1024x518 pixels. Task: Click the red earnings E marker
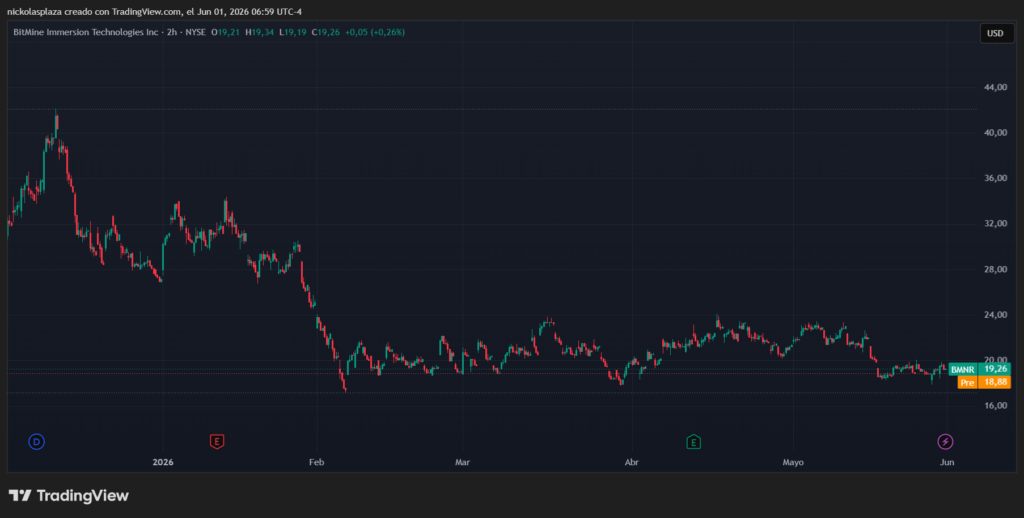[x=217, y=442]
